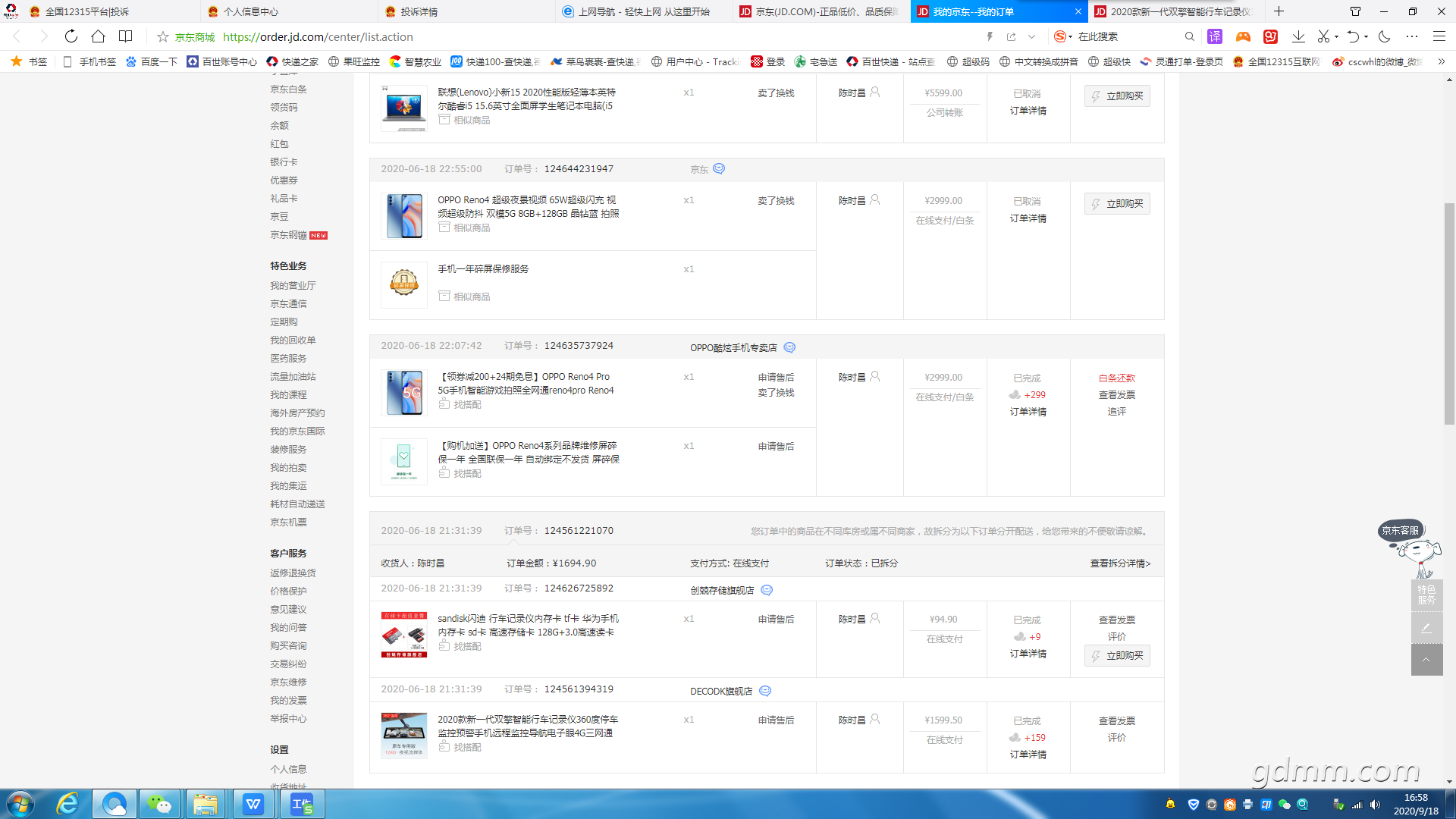Open the three-dots more tools menu
Viewport: 1456px width, 819px height.
pyautogui.click(x=1411, y=36)
